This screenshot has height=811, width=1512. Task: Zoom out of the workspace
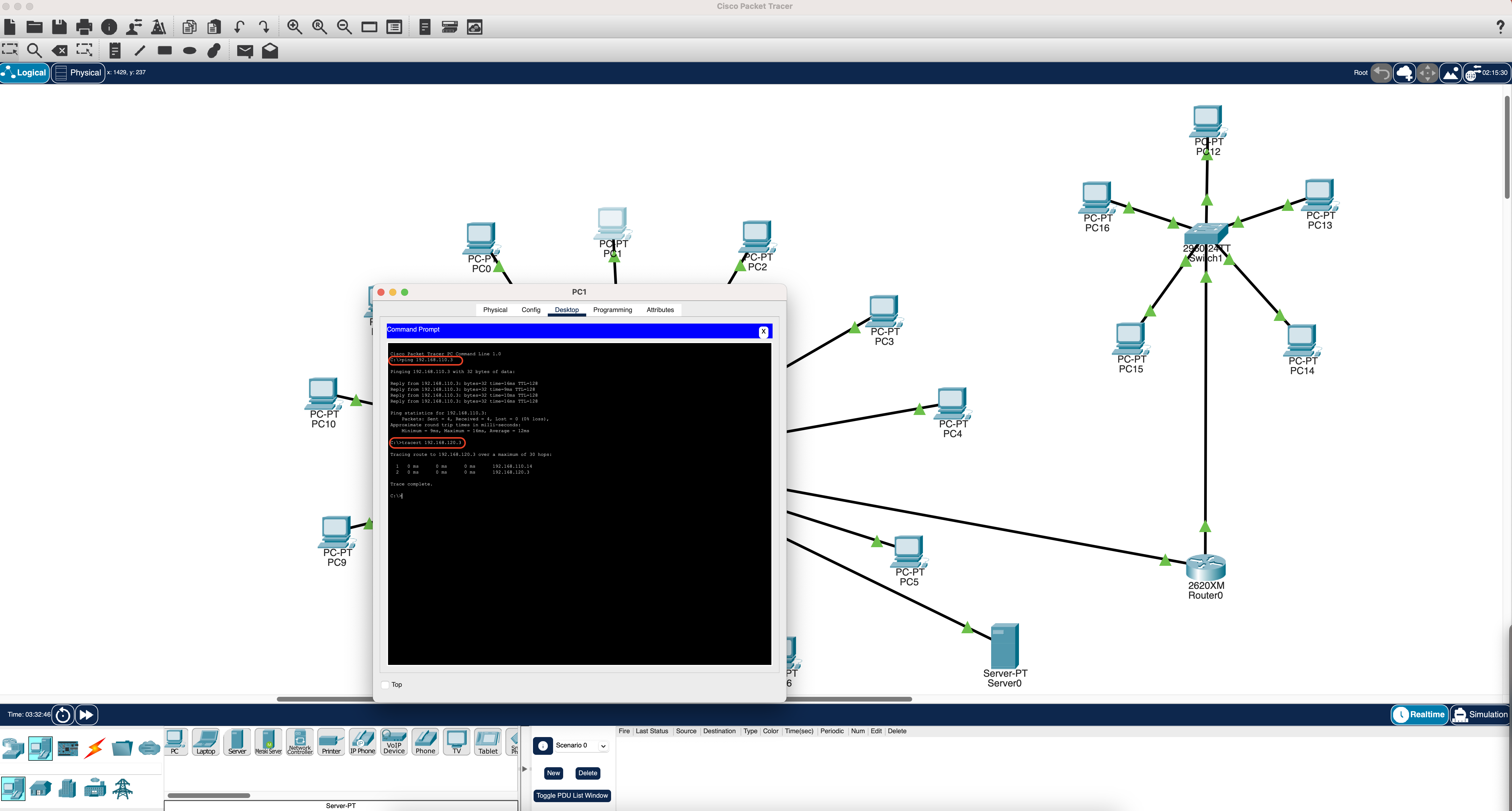click(345, 27)
